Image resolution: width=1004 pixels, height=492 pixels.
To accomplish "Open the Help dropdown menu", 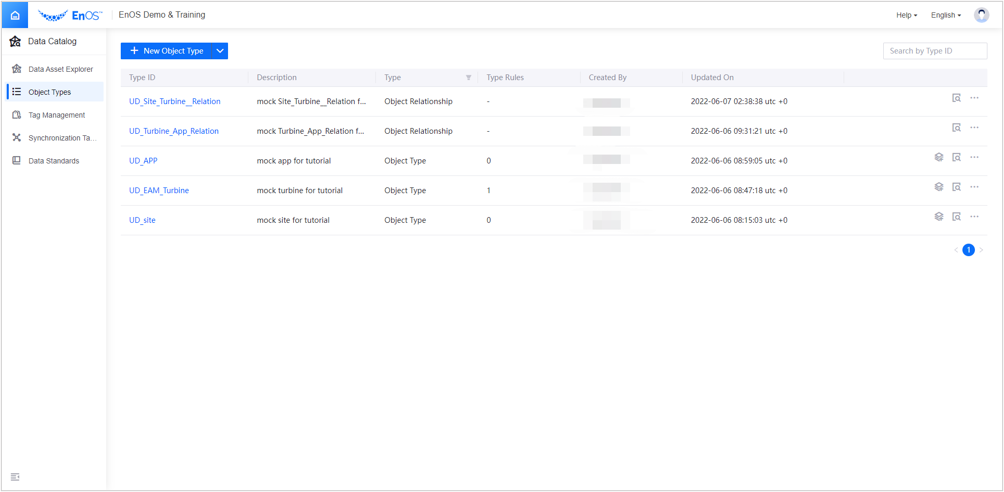I will click(906, 15).
